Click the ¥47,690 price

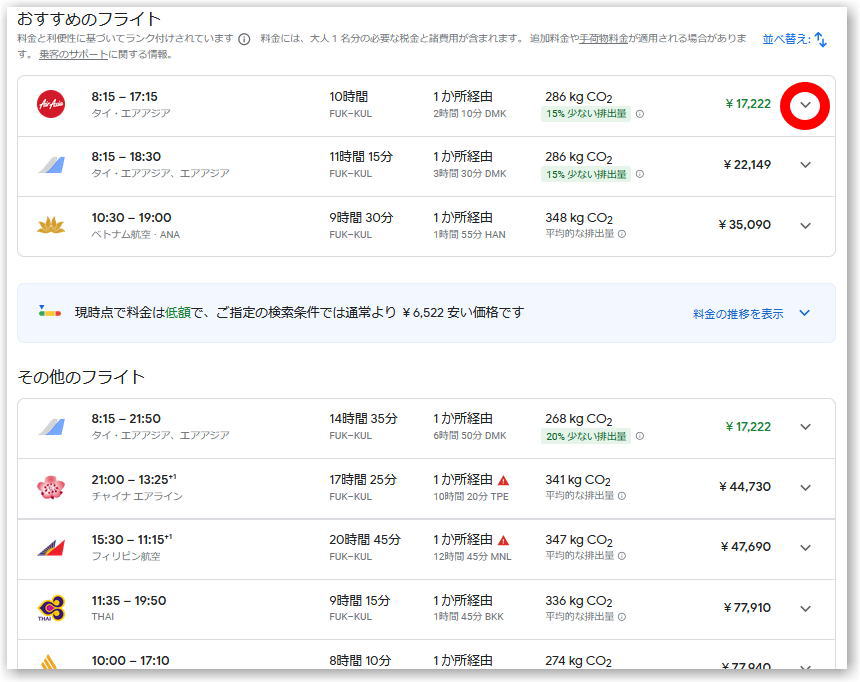point(745,547)
